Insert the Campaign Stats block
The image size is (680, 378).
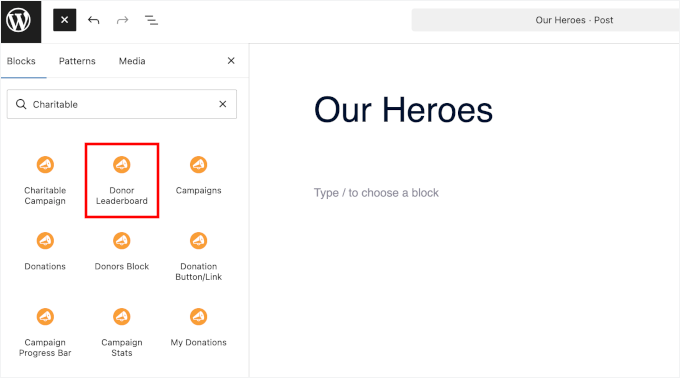coord(122,332)
